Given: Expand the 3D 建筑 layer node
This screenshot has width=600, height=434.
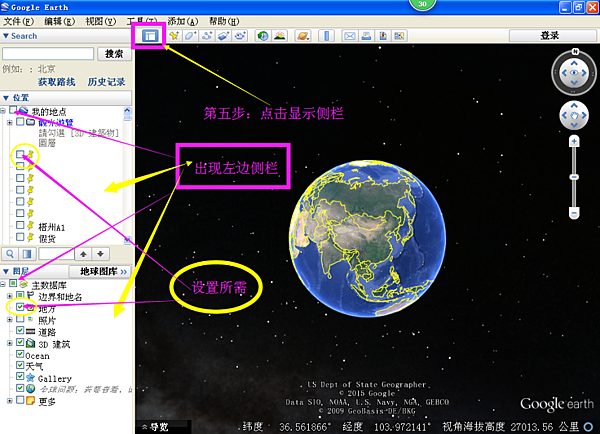Looking at the screenshot, I should click(10, 343).
